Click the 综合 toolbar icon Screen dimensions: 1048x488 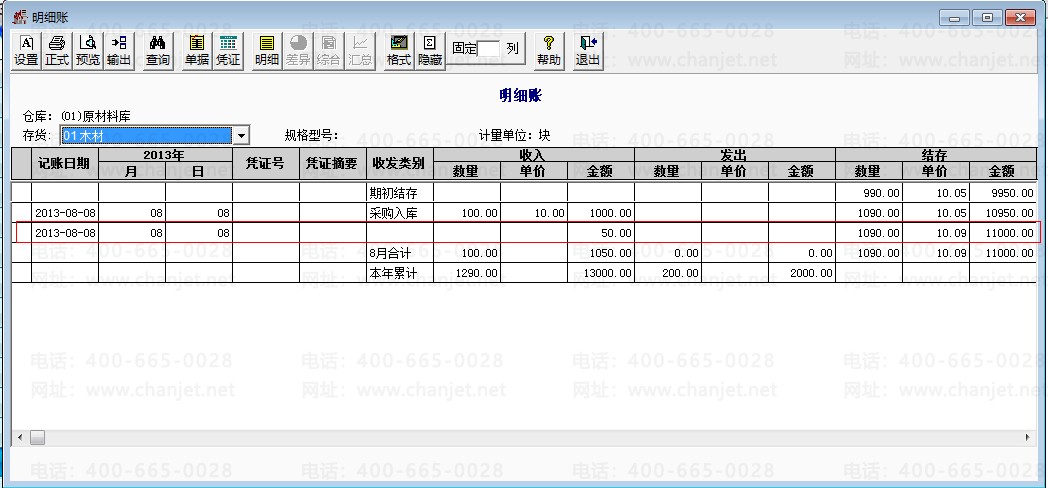(328, 51)
